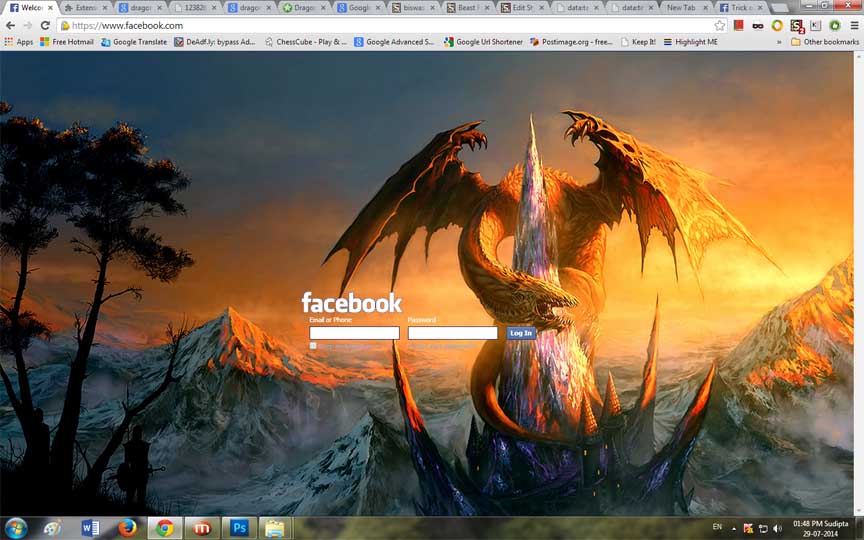Close the Extensions tab
The width and height of the screenshot is (864, 540).
(105, 8)
